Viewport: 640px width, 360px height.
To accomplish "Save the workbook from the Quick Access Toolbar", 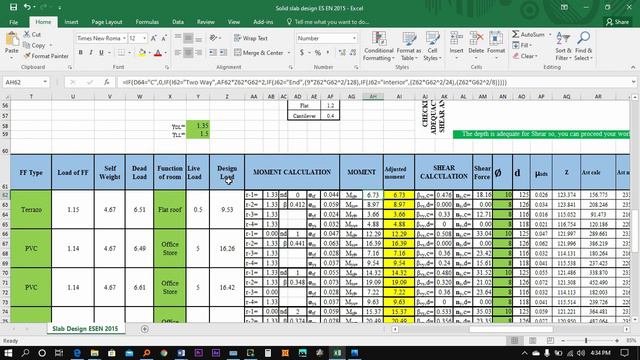I will point(13,7).
